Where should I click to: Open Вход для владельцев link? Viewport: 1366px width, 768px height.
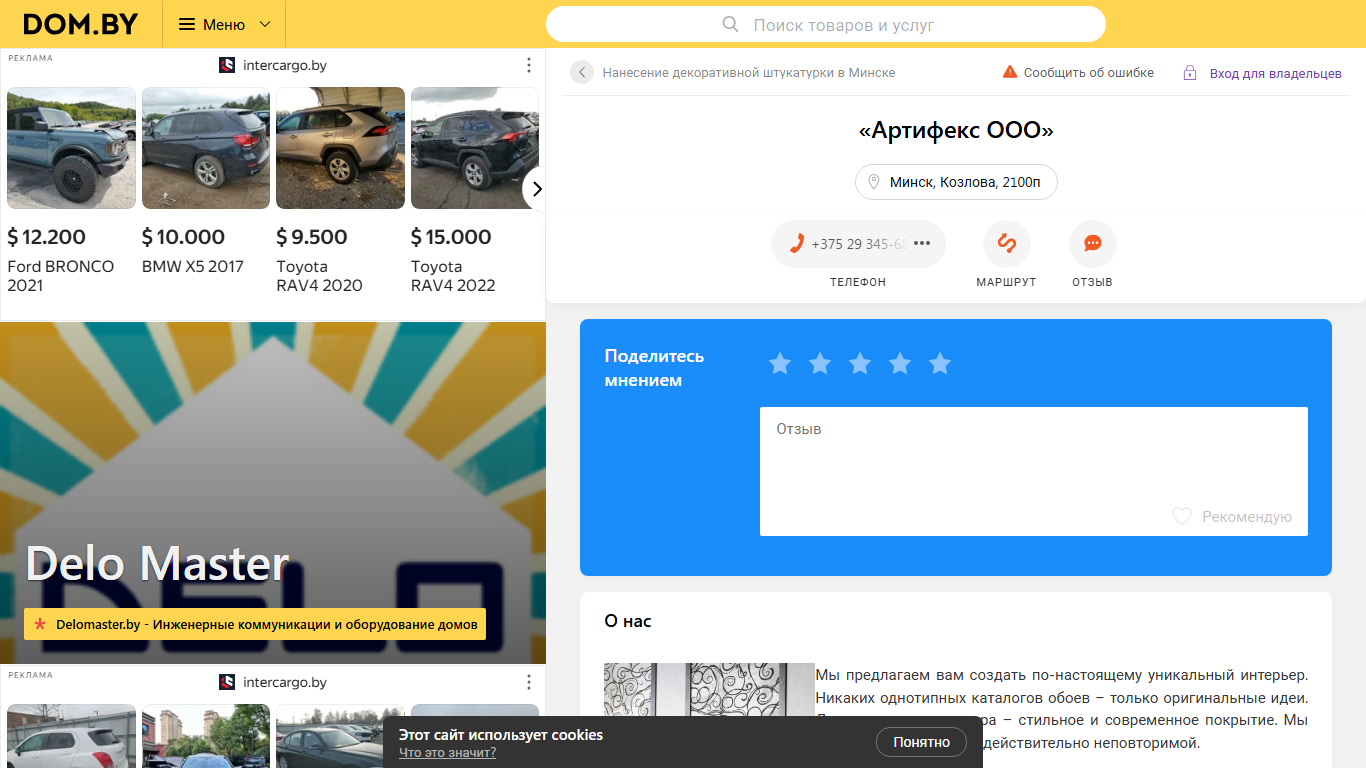[1276, 73]
